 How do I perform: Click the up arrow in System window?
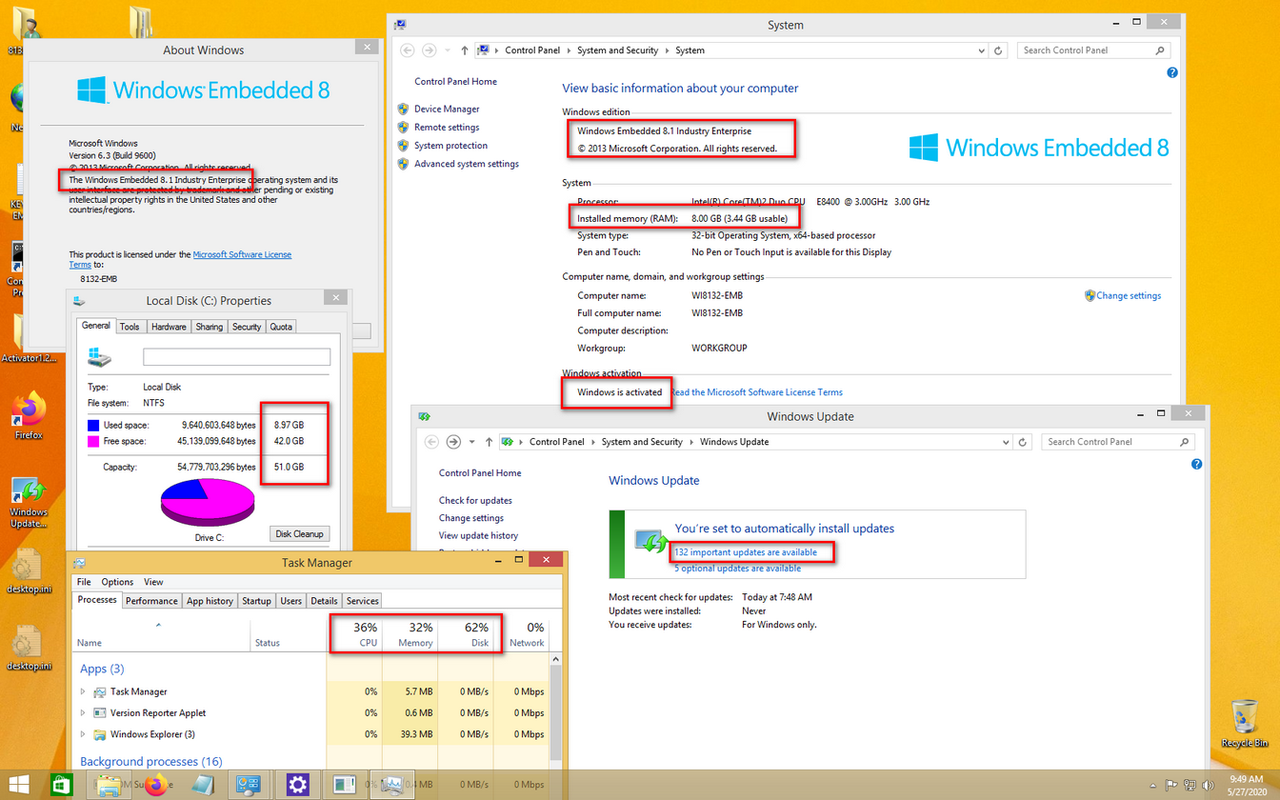pyautogui.click(x=464, y=50)
